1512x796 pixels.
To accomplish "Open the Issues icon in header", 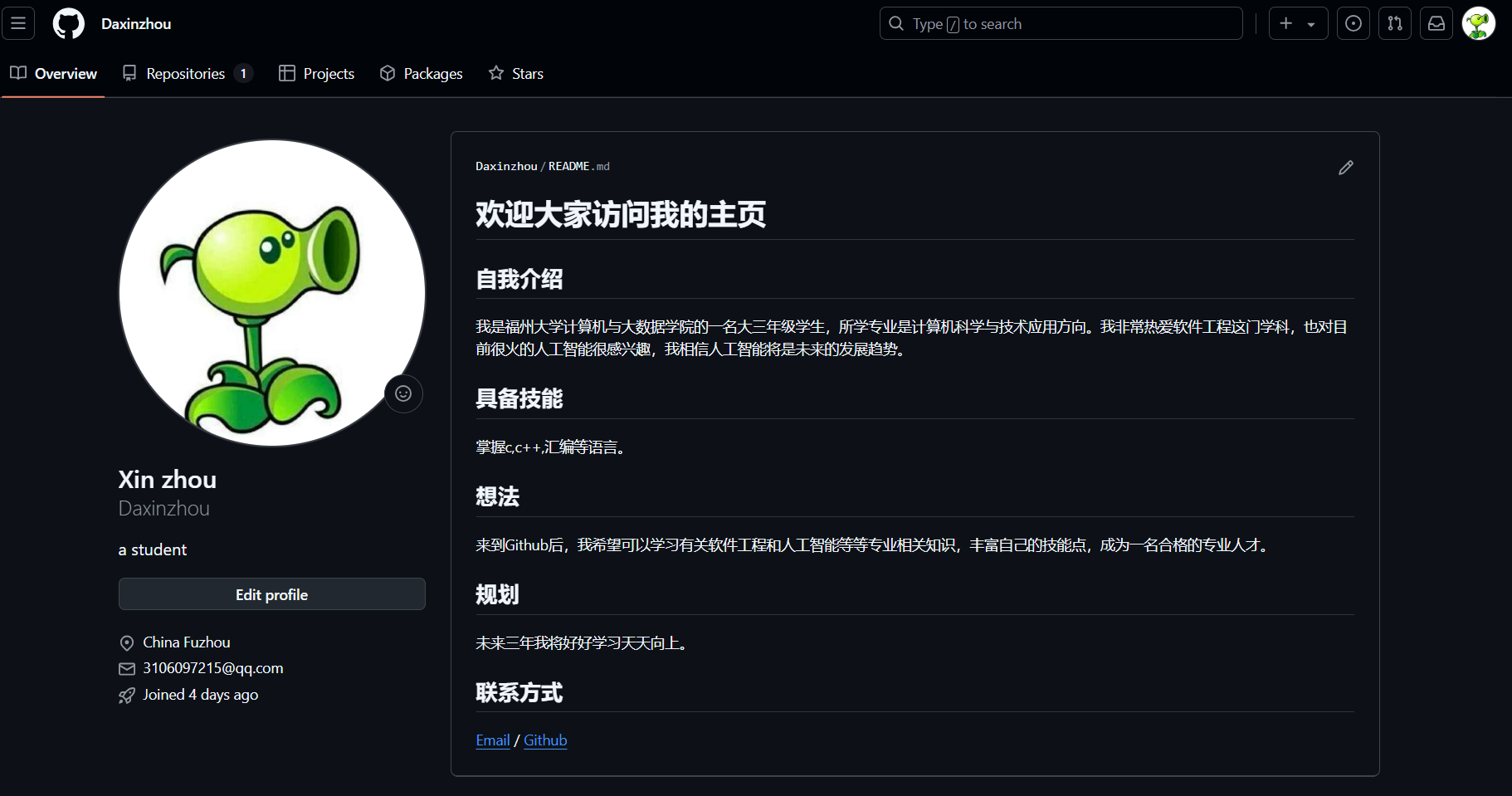I will pyautogui.click(x=1353, y=24).
